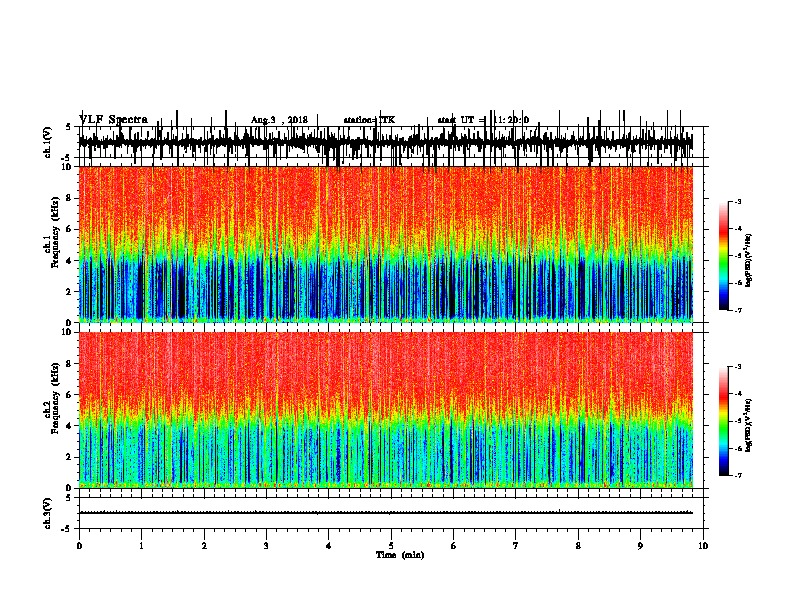The height and width of the screenshot is (612, 792).
Task: Click time axis tick label "4"
Action: (x=329, y=546)
